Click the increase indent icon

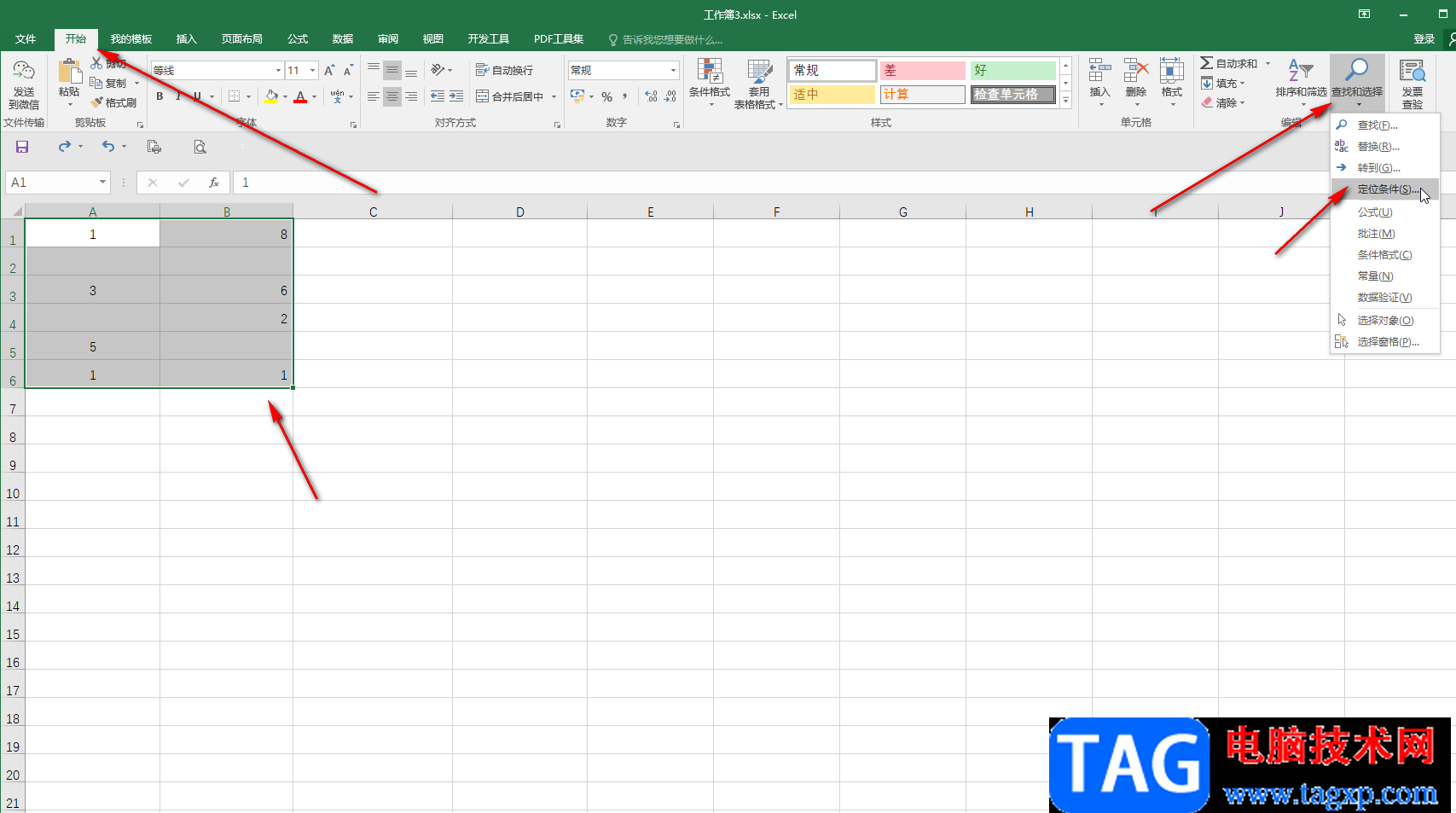[x=456, y=96]
